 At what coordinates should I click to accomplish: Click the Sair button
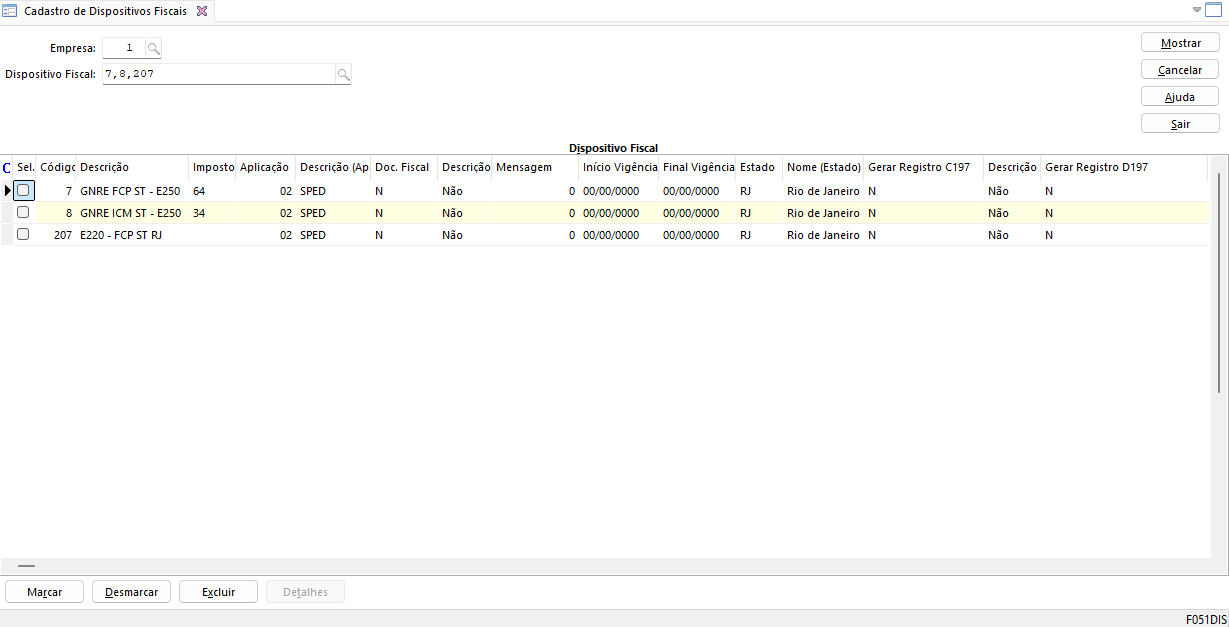click(x=1180, y=124)
